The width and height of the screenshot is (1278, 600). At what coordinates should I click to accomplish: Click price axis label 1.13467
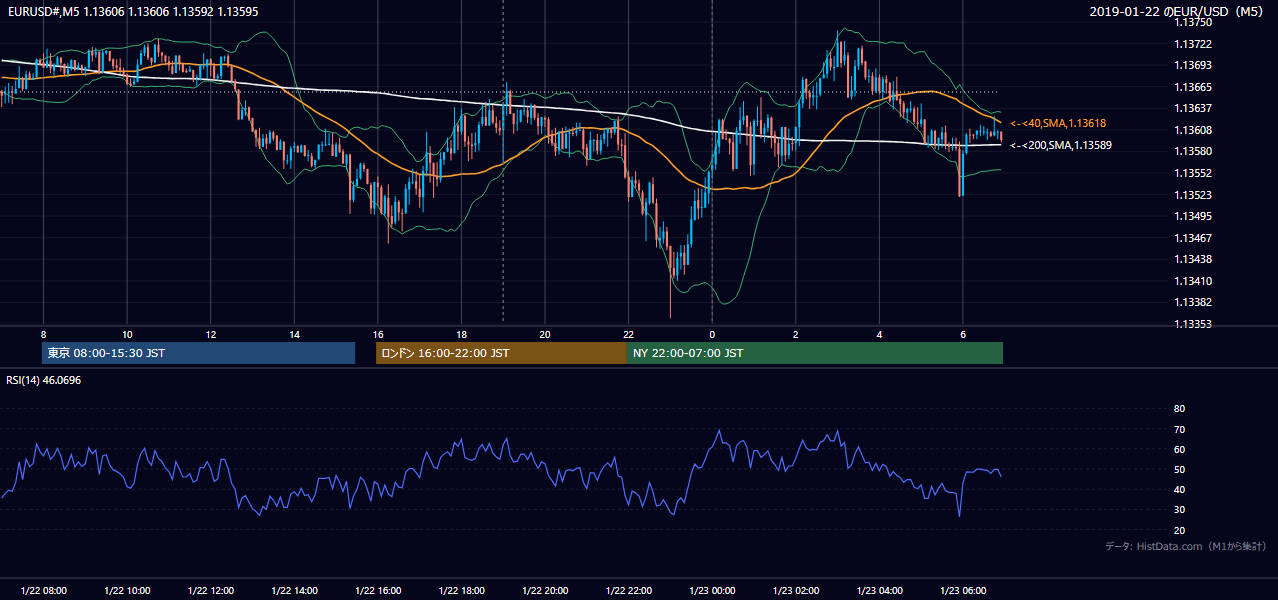coord(1193,238)
